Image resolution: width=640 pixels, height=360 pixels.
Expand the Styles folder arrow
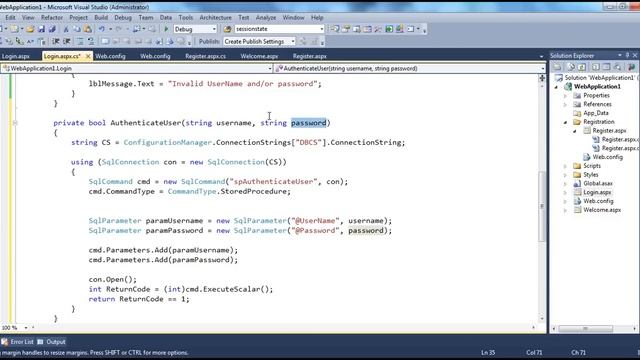[565, 175]
